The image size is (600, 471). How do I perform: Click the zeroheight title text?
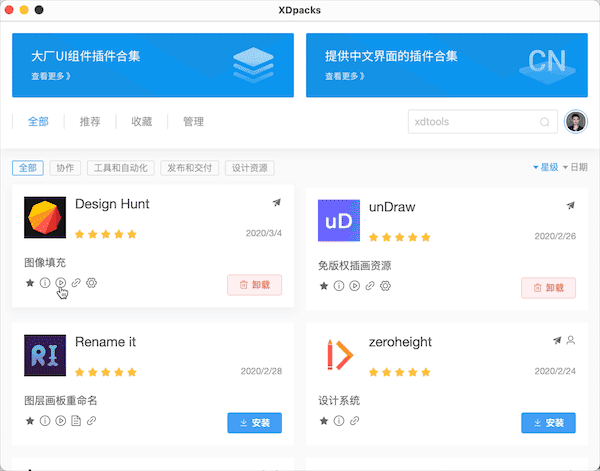(x=400, y=342)
